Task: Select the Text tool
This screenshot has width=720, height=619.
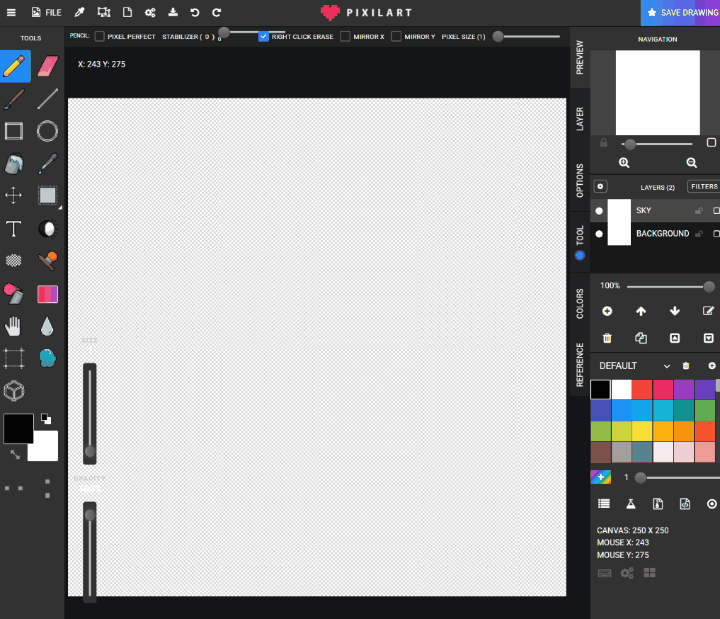Action: tap(14, 228)
